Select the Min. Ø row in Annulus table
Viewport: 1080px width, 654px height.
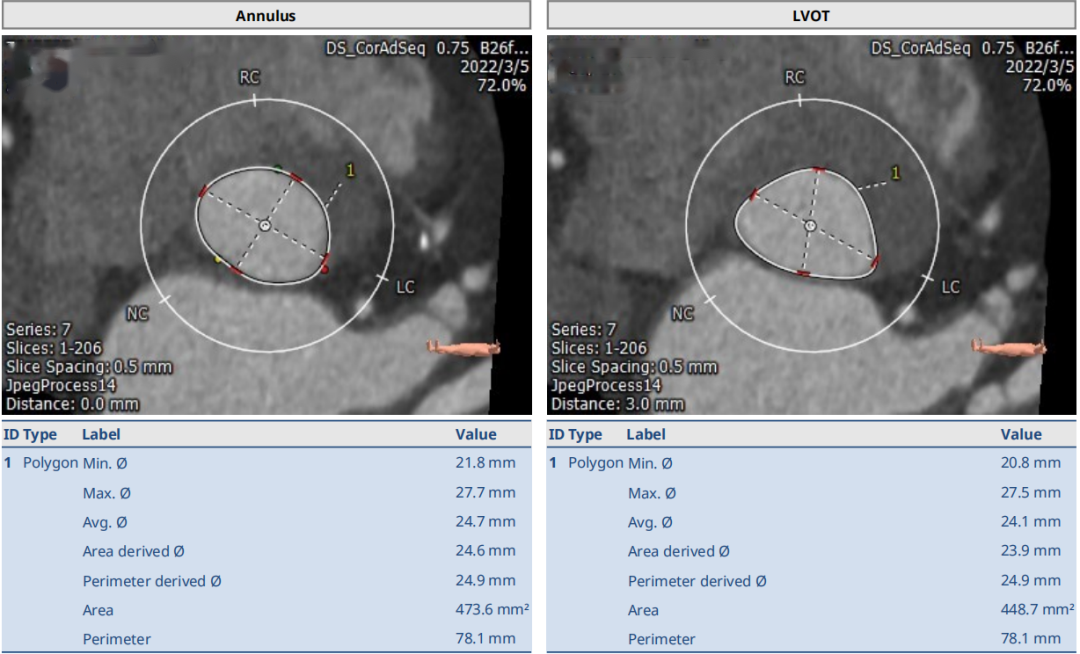(266, 463)
